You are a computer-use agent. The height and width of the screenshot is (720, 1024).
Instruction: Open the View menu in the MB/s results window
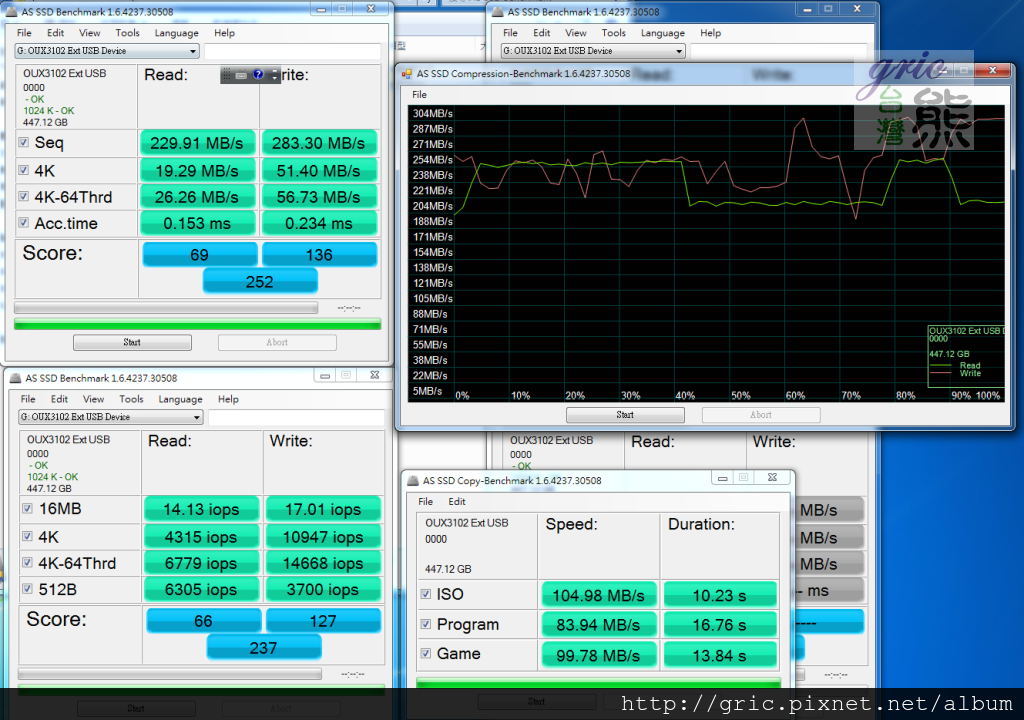pyautogui.click(x=89, y=33)
